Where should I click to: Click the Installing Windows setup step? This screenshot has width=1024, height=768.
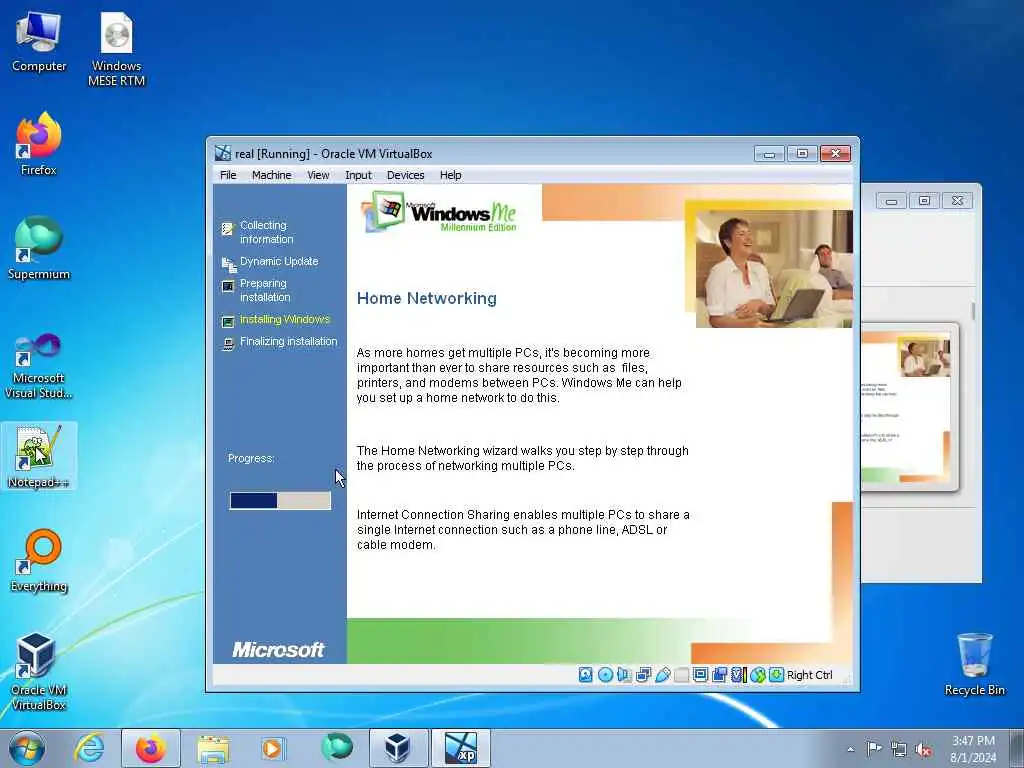pos(284,319)
